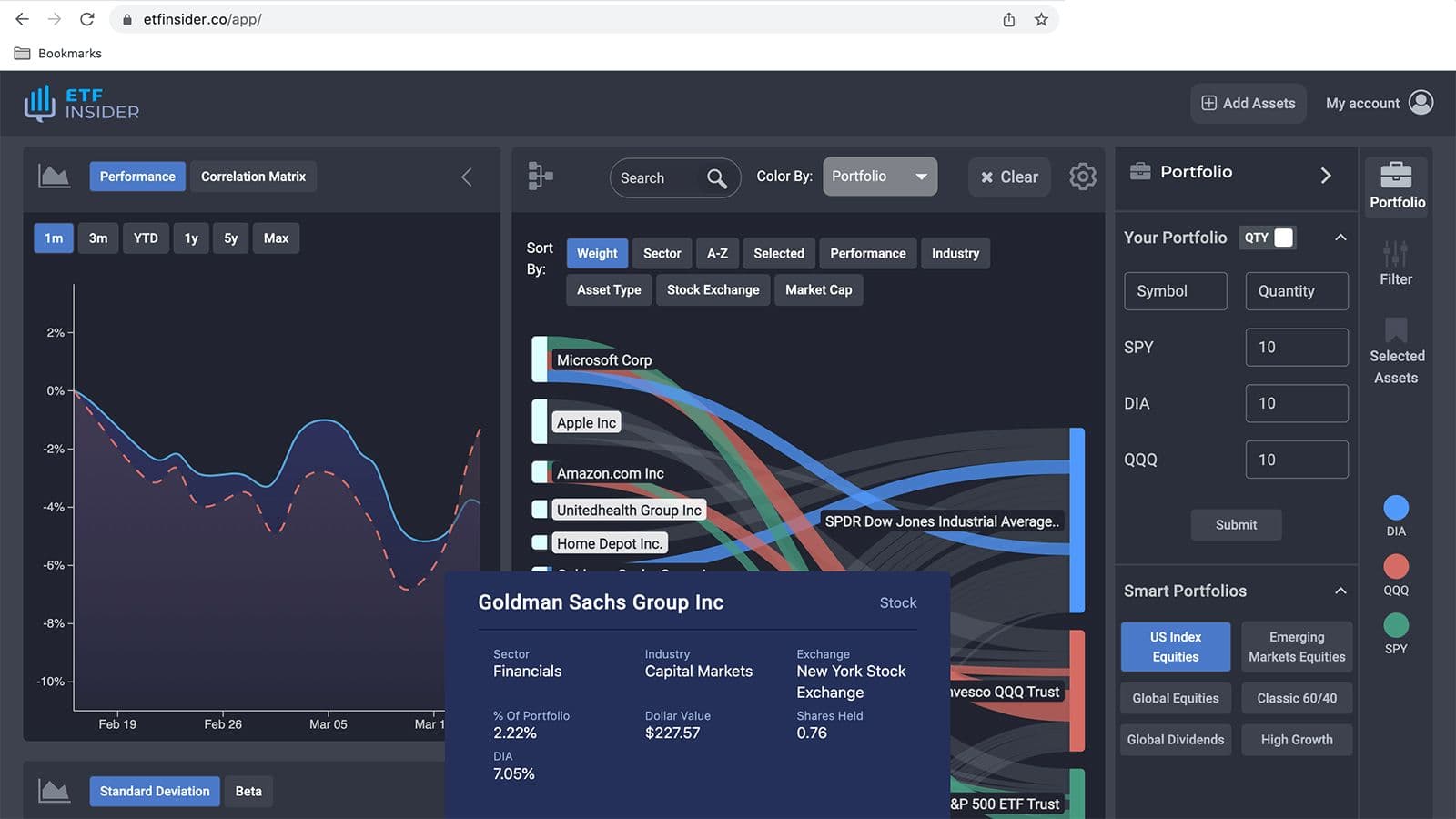This screenshot has height=819, width=1456.
Task: Click the blue DIA color circle
Action: tap(1396, 508)
